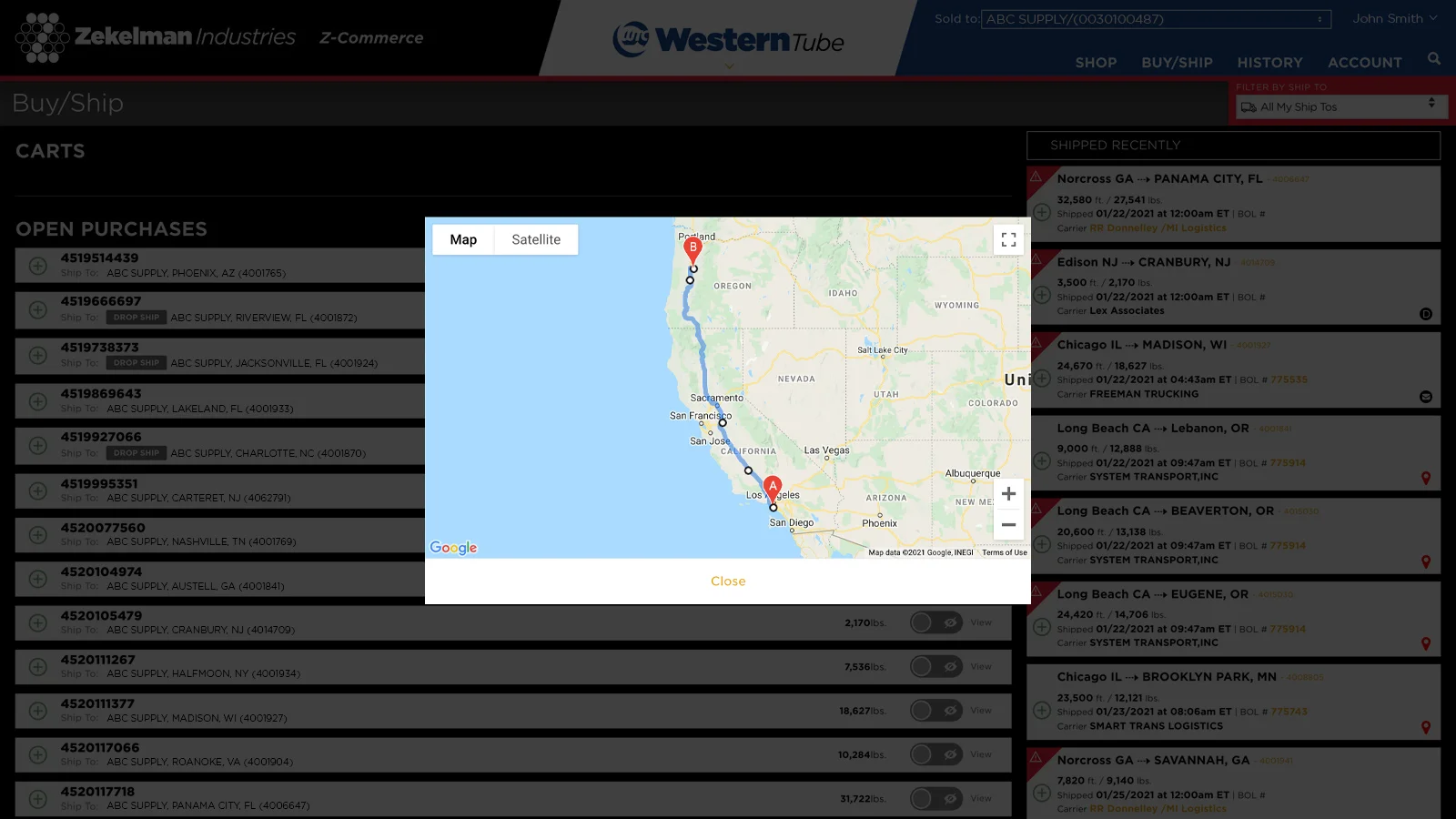Open the Sold to account dropdown

1156,19
